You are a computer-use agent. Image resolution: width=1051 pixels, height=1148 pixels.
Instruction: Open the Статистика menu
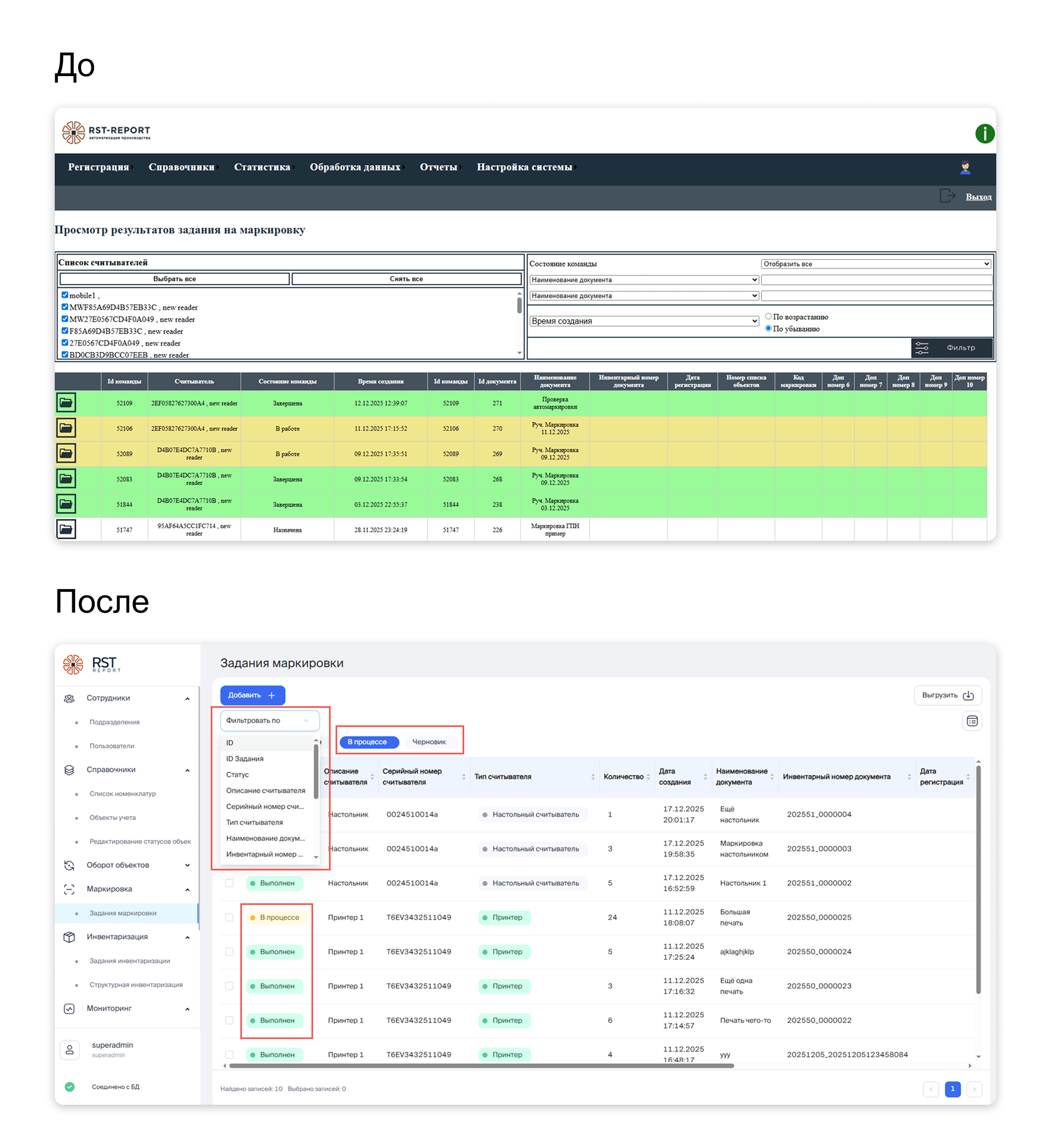click(x=262, y=168)
